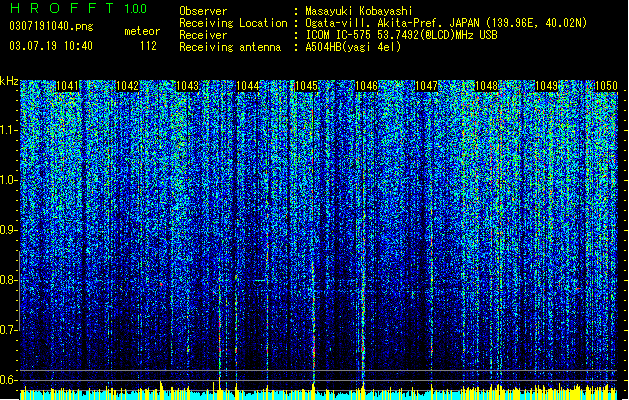The image size is (629, 400).
Task: Click the HROFFT 1.0.0 title
Action: [x=79, y=8]
